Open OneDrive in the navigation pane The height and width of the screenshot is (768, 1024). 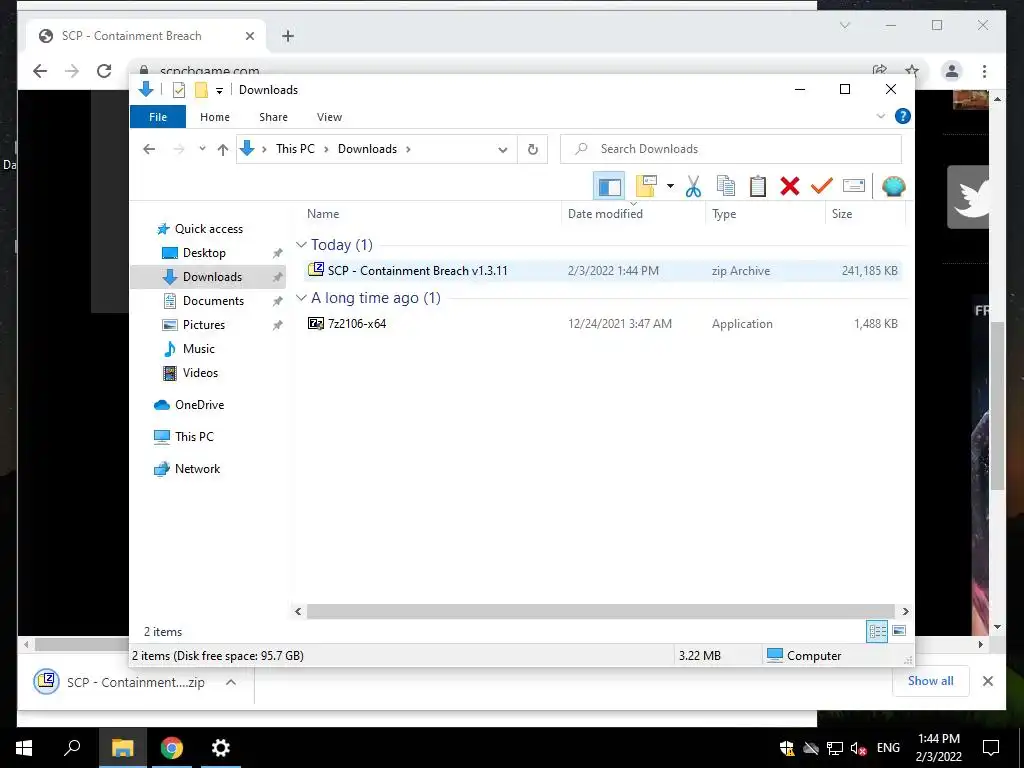coord(199,405)
